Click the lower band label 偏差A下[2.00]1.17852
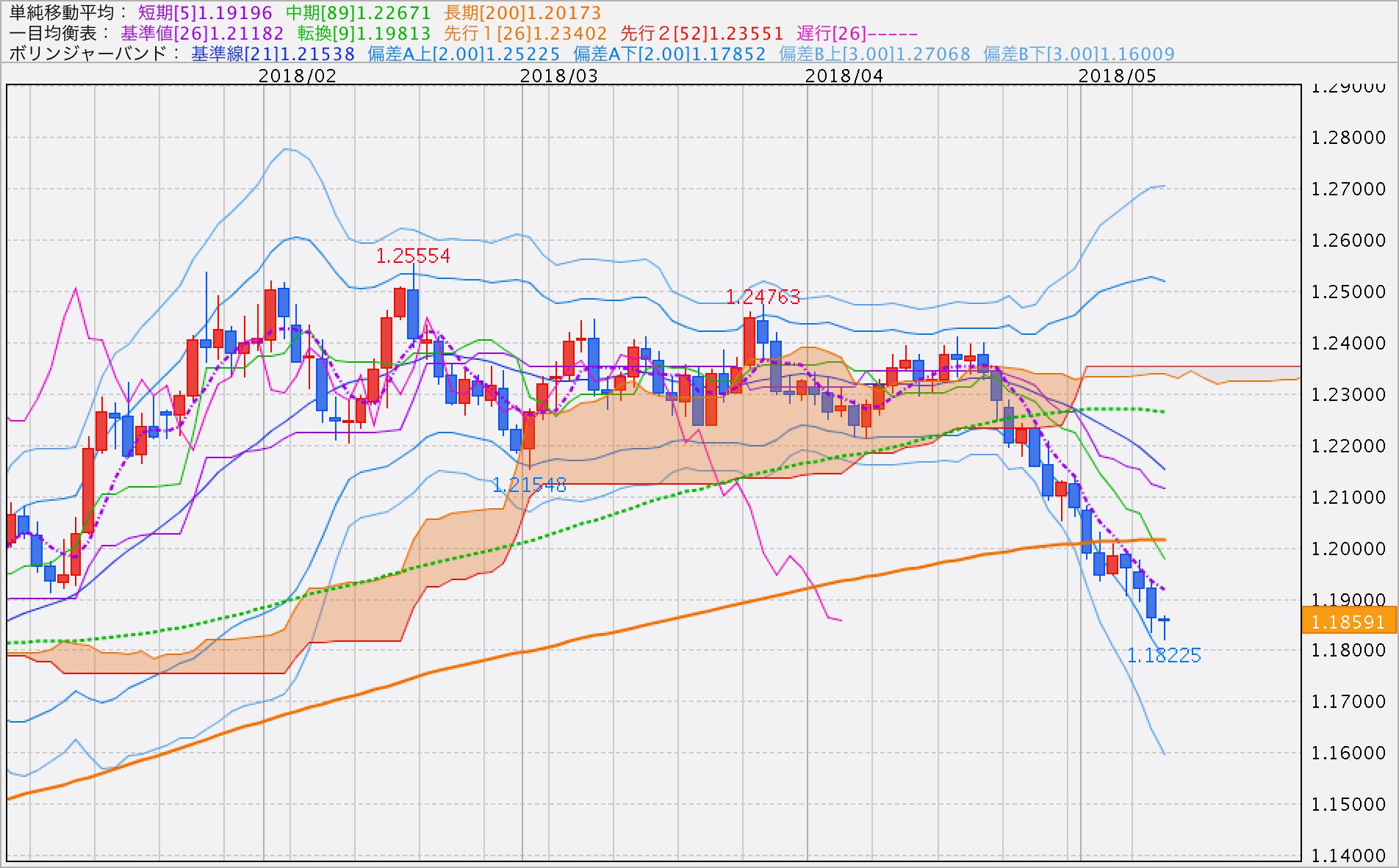Viewport: 1399px width, 868px height. click(x=669, y=54)
